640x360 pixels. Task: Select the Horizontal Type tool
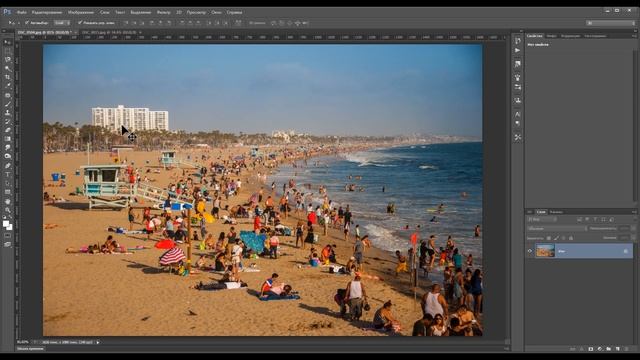click(x=7, y=175)
